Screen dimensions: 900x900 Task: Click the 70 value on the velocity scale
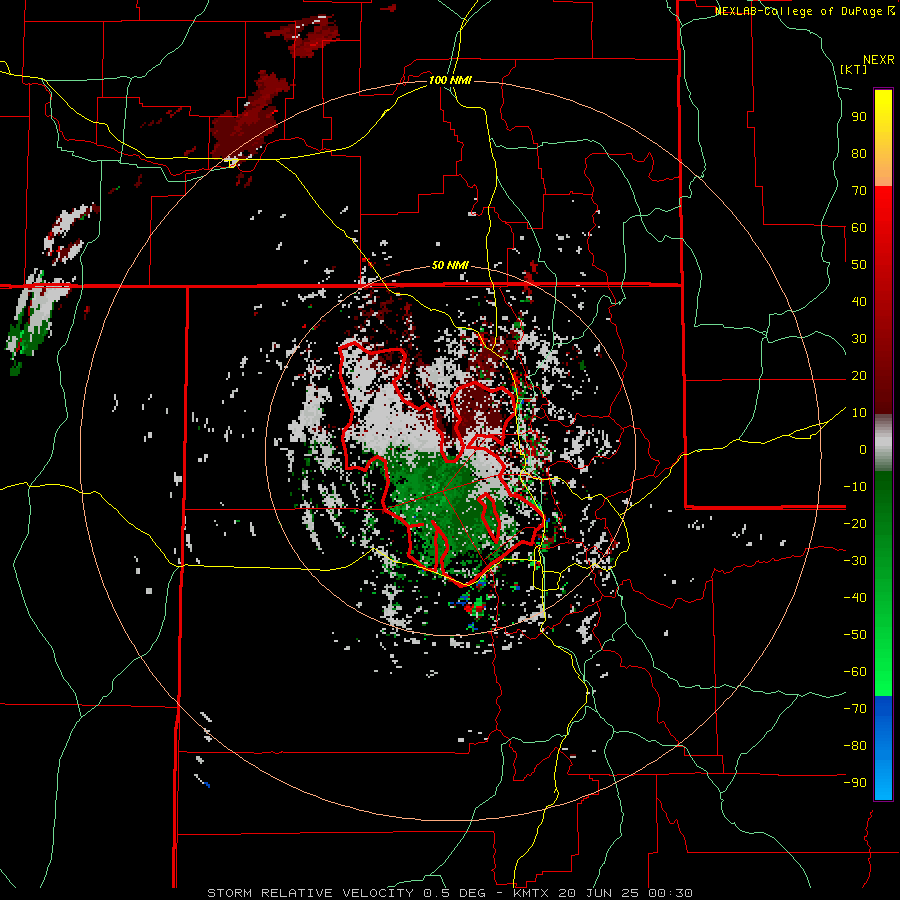click(x=859, y=191)
